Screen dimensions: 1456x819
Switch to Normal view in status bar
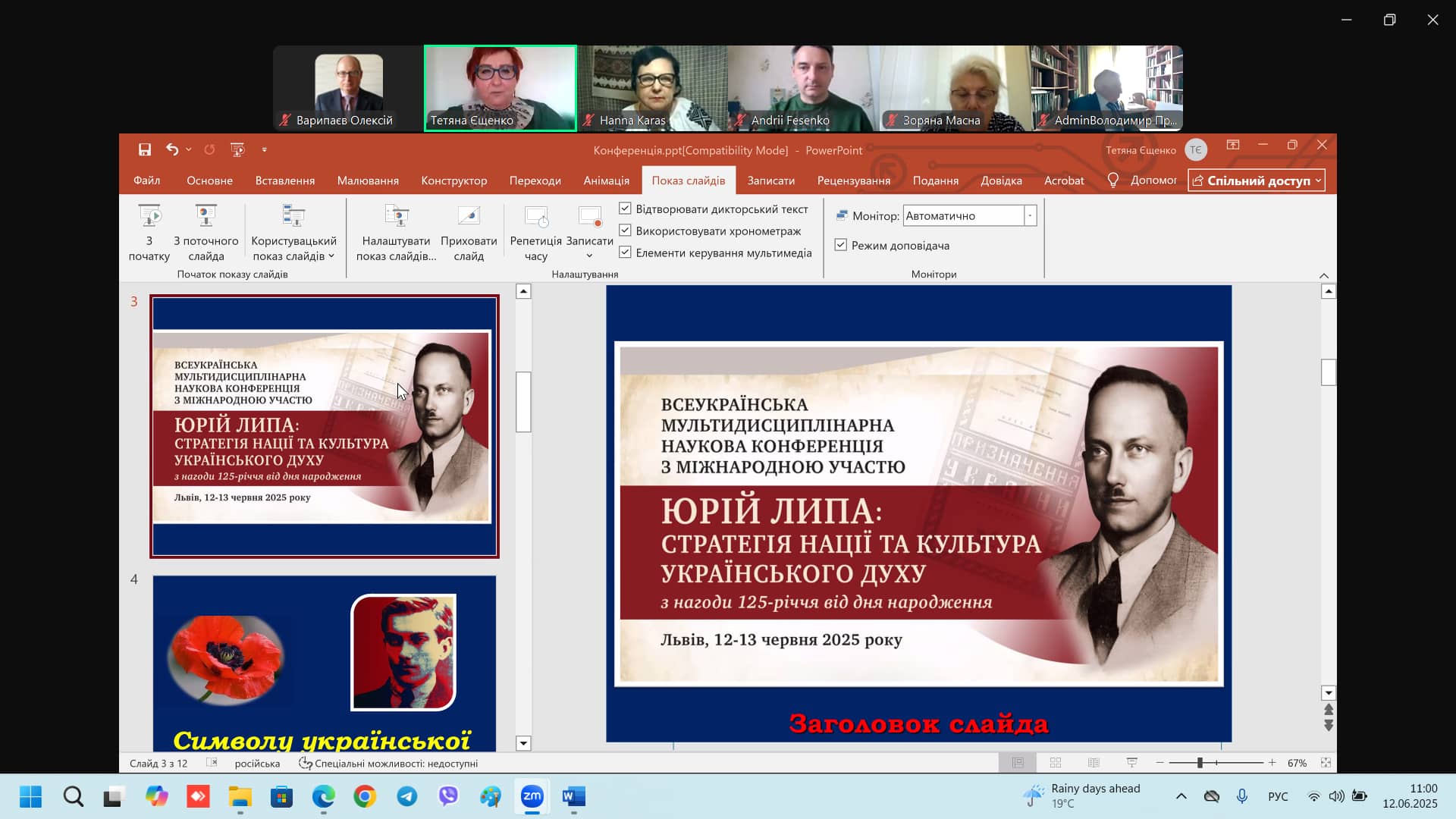click(x=1018, y=762)
